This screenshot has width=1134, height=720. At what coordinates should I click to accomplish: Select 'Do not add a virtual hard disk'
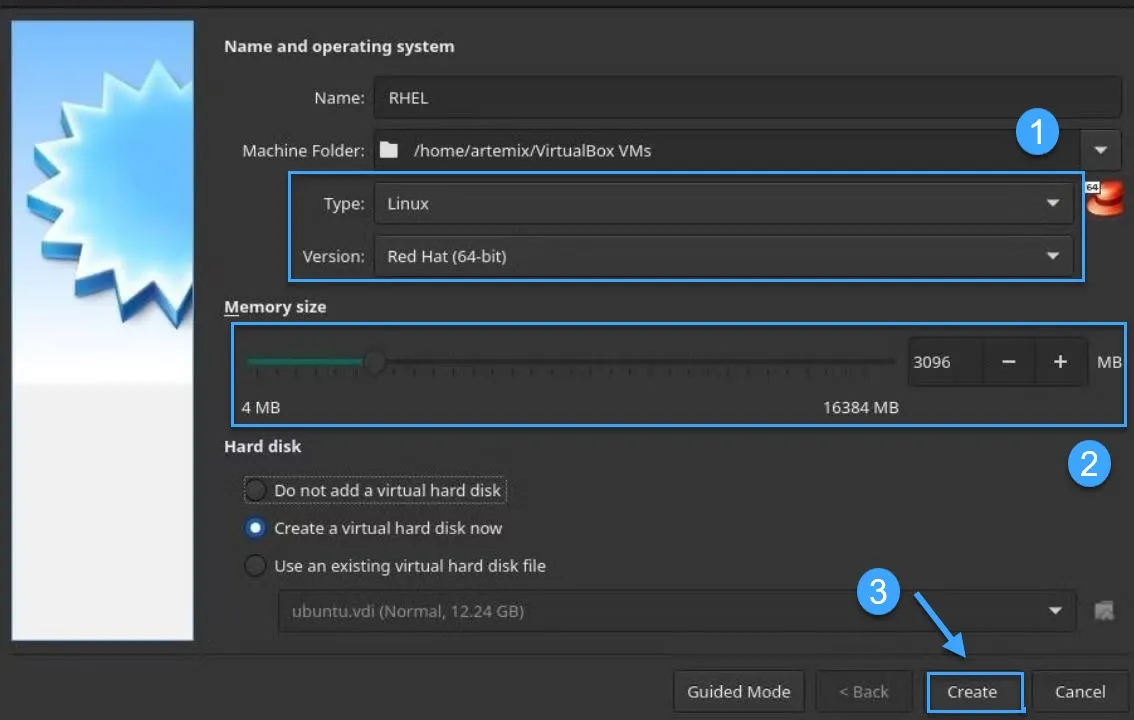coord(256,490)
